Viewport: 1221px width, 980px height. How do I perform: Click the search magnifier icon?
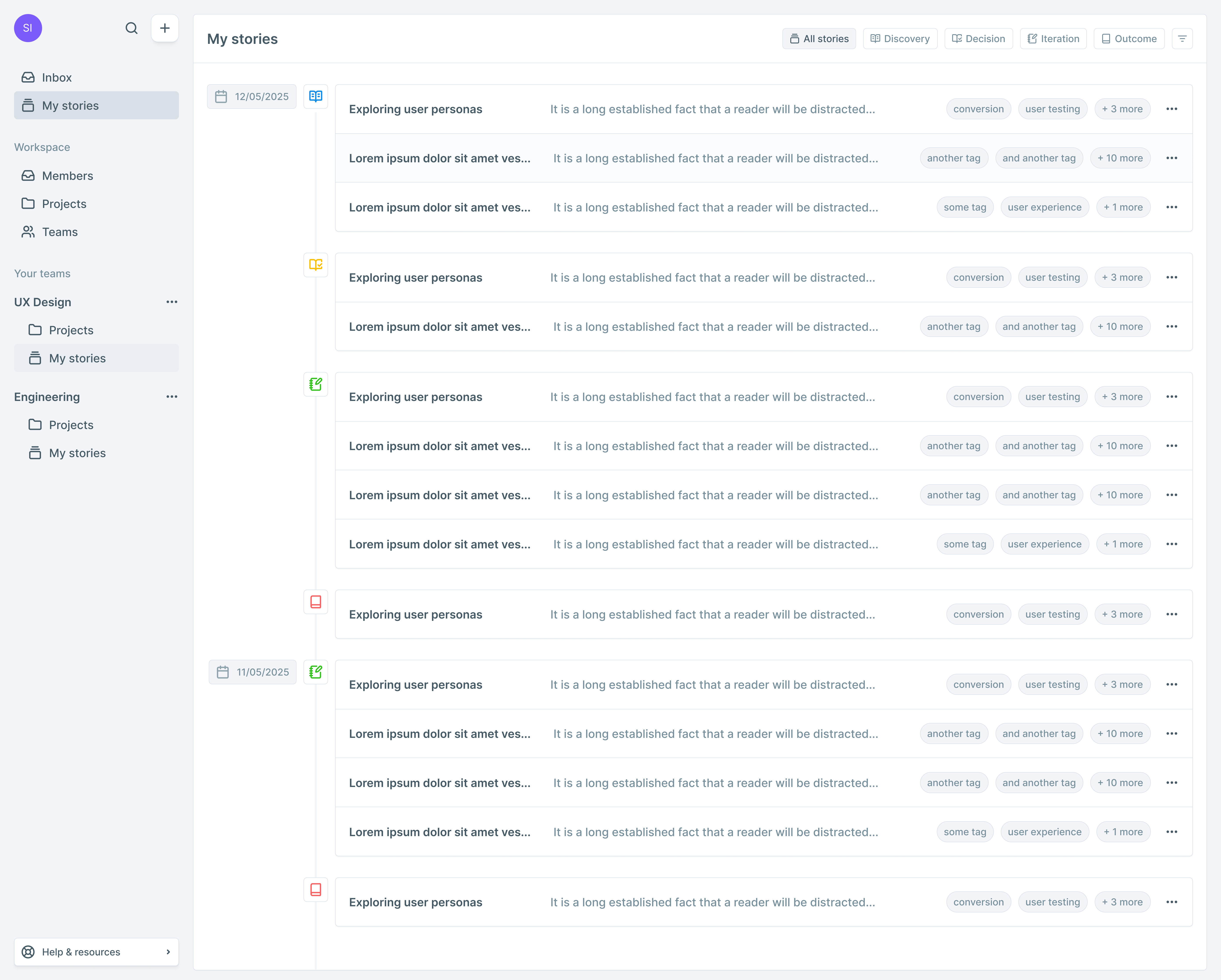click(x=131, y=28)
